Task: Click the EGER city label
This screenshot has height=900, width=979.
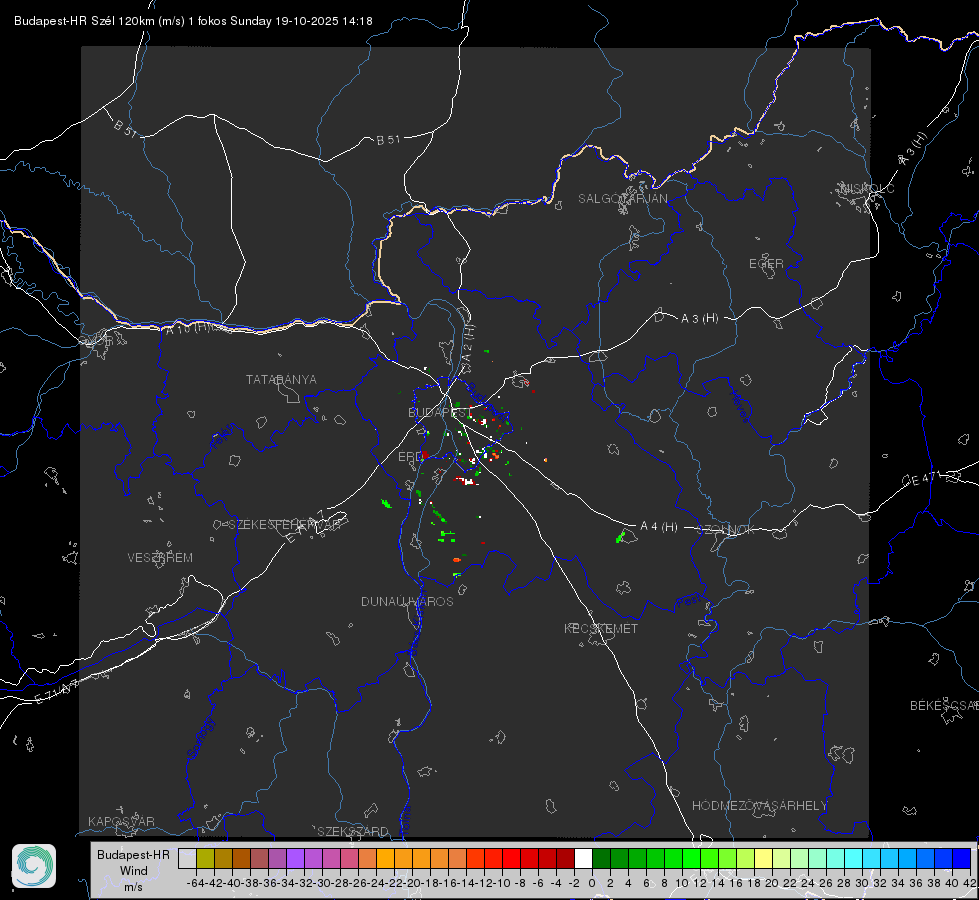Action: pyautogui.click(x=766, y=264)
